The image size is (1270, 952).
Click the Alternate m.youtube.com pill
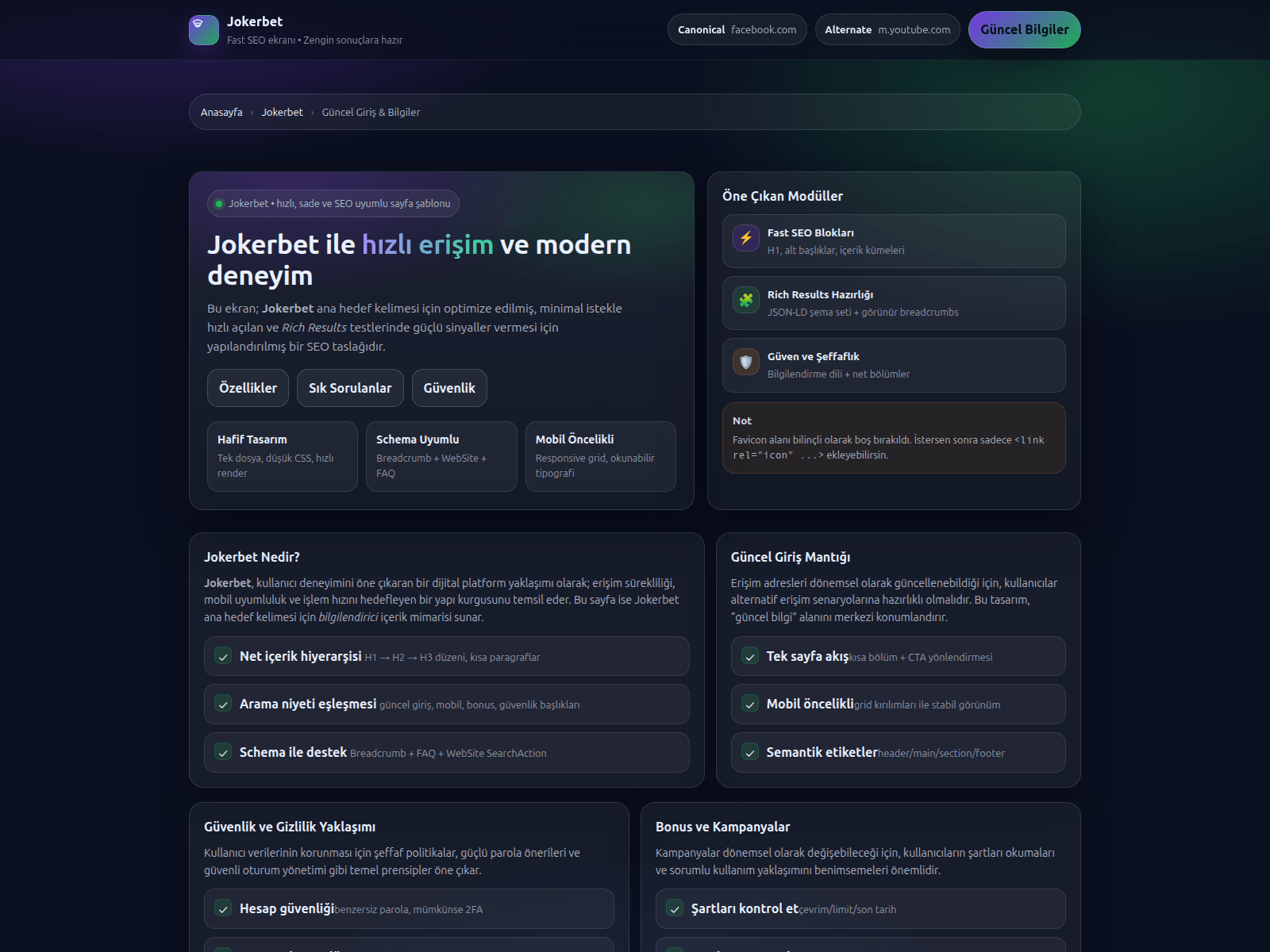tap(887, 30)
